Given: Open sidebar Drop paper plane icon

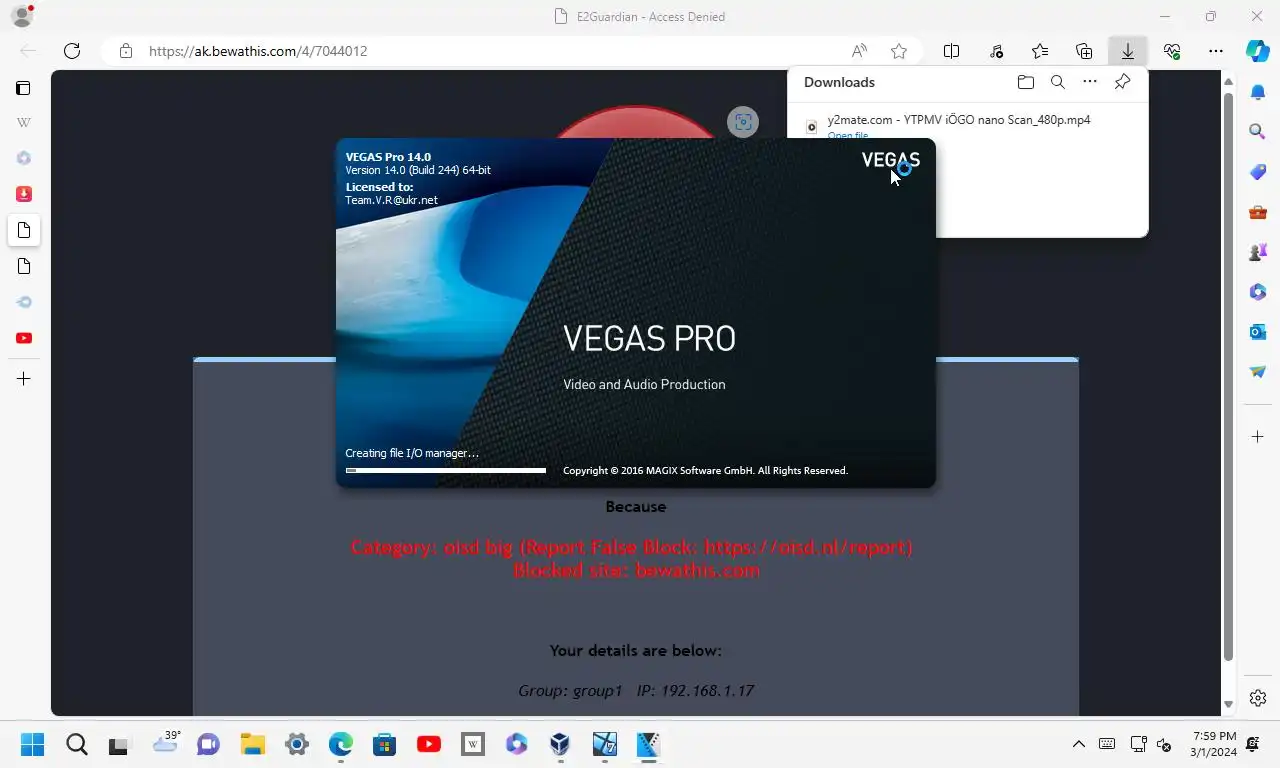Looking at the screenshot, I should coord(1258,371).
